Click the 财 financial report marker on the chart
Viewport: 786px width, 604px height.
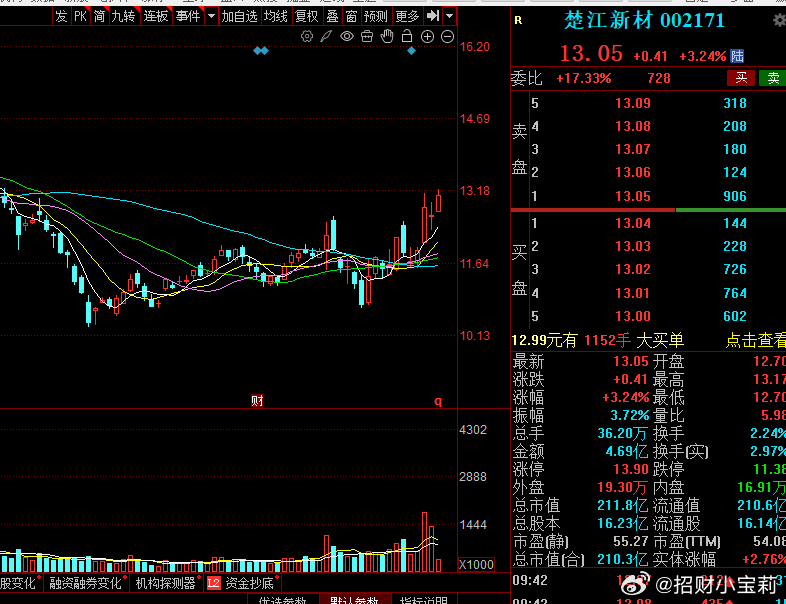point(257,400)
